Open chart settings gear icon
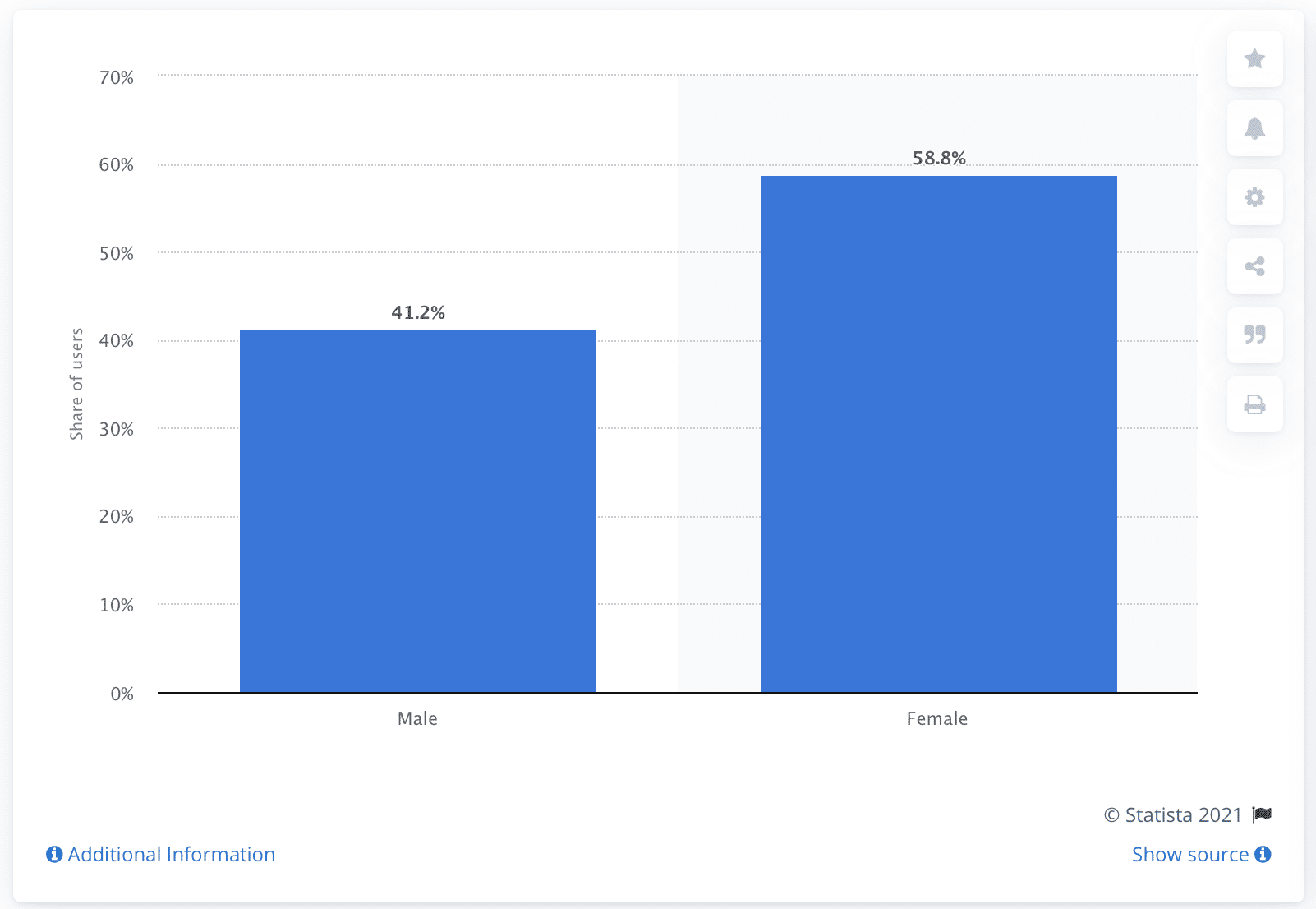This screenshot has height=909, width=1316. tap(1254, 197)
